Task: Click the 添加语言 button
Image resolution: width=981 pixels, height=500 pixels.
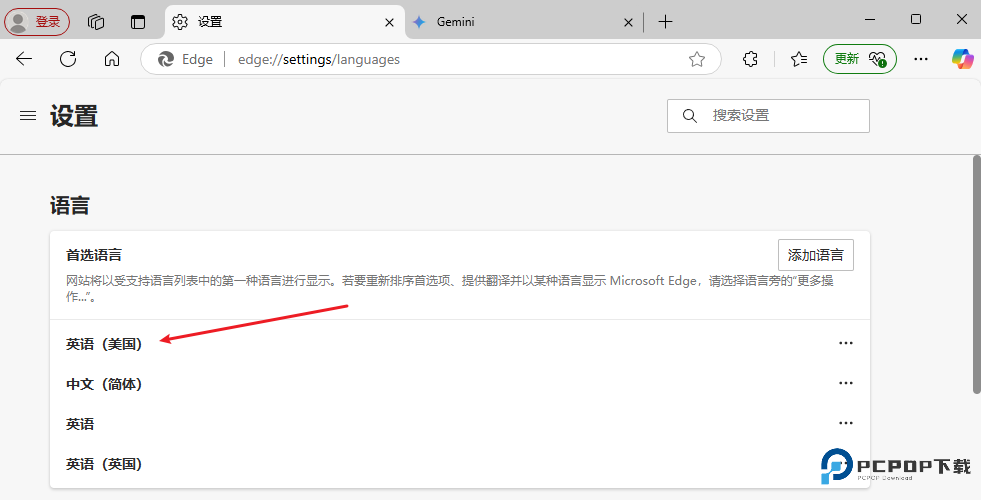Action: [x=815, y=255]
